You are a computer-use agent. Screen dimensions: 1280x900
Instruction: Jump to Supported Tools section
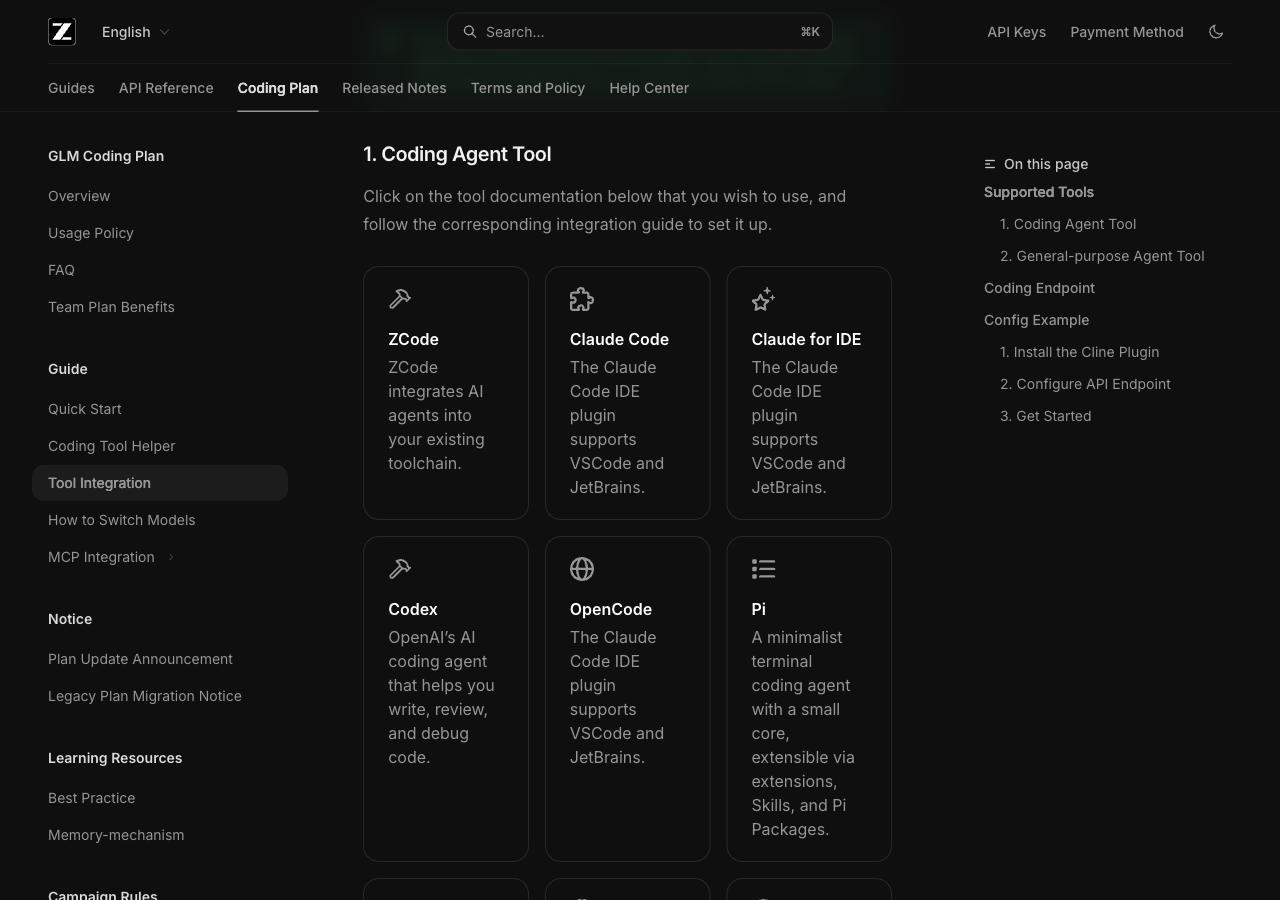1039,192
